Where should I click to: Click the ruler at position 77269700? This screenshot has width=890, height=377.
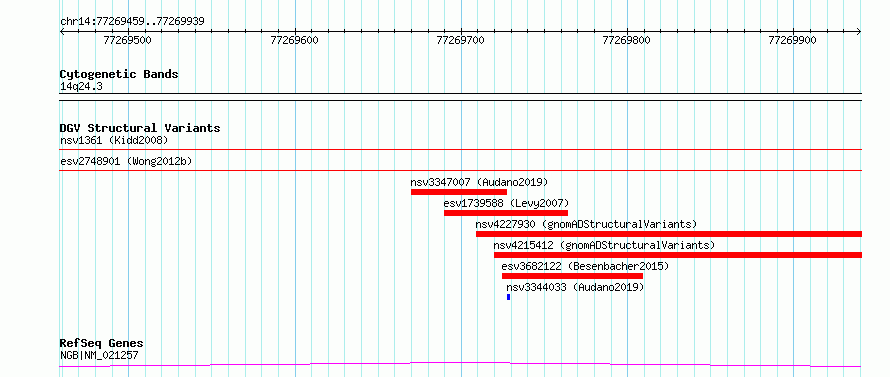(460, 40)
